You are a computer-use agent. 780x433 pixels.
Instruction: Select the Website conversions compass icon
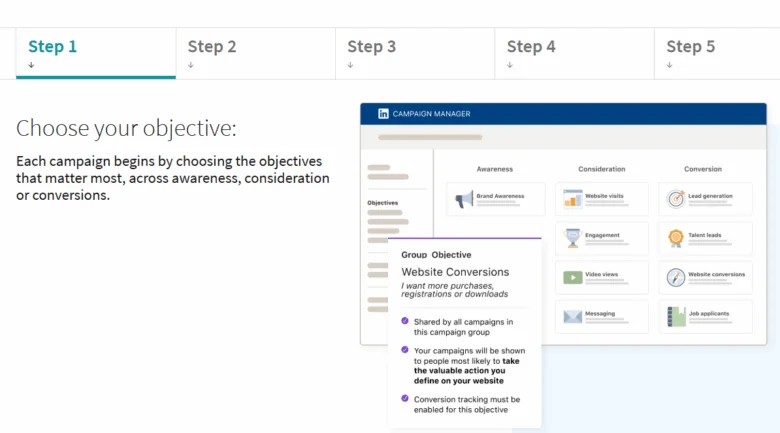click(x=676, y=277)
